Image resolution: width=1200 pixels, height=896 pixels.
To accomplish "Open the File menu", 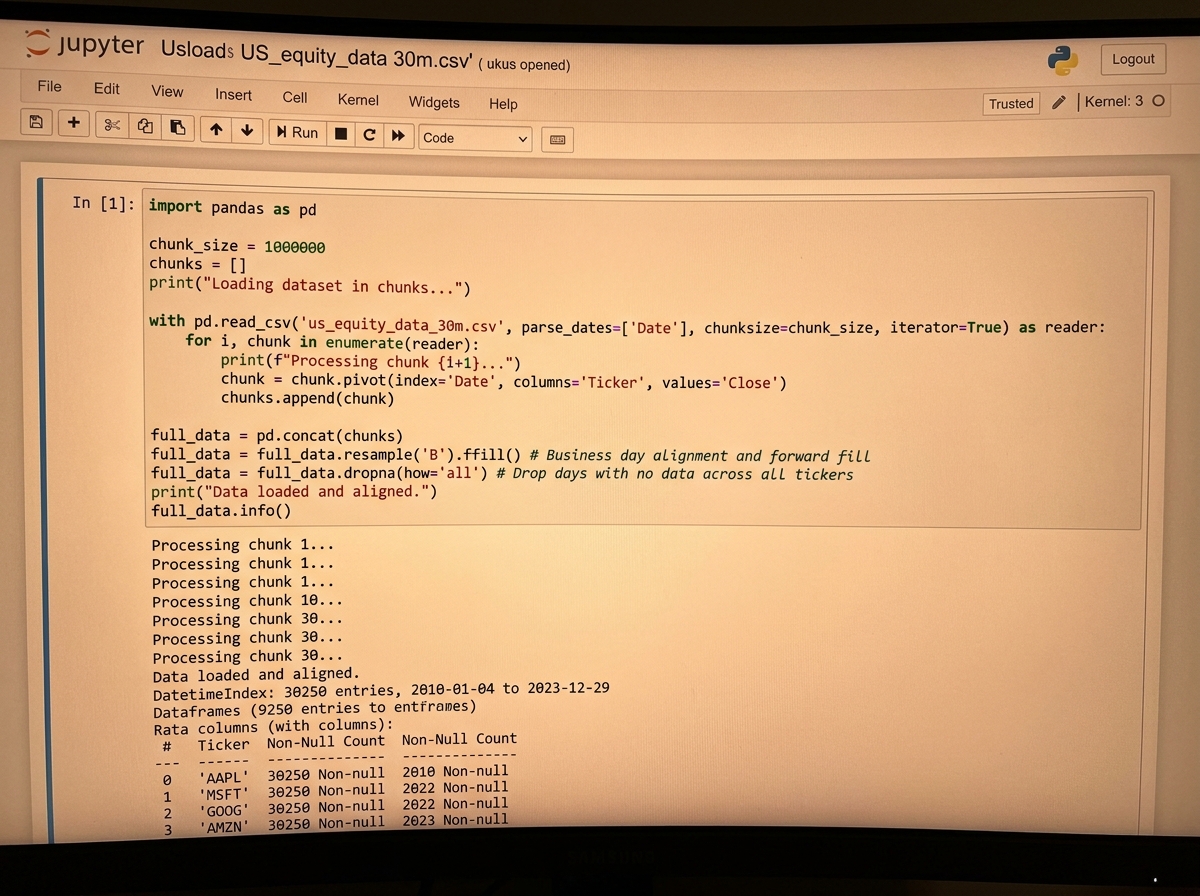I will click(49, 86).
